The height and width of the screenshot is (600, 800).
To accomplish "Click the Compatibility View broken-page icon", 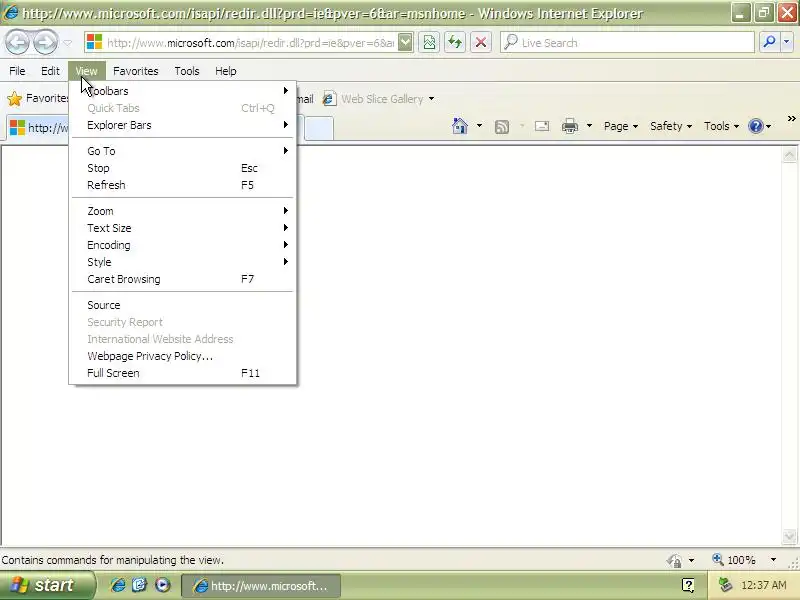I will pyautogui.click(x=430, y=43).
